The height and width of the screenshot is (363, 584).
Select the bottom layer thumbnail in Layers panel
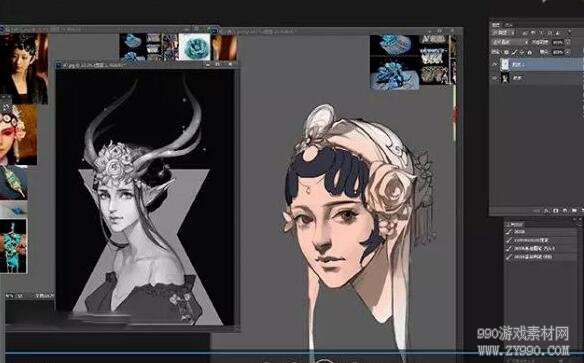coord(505,78)
